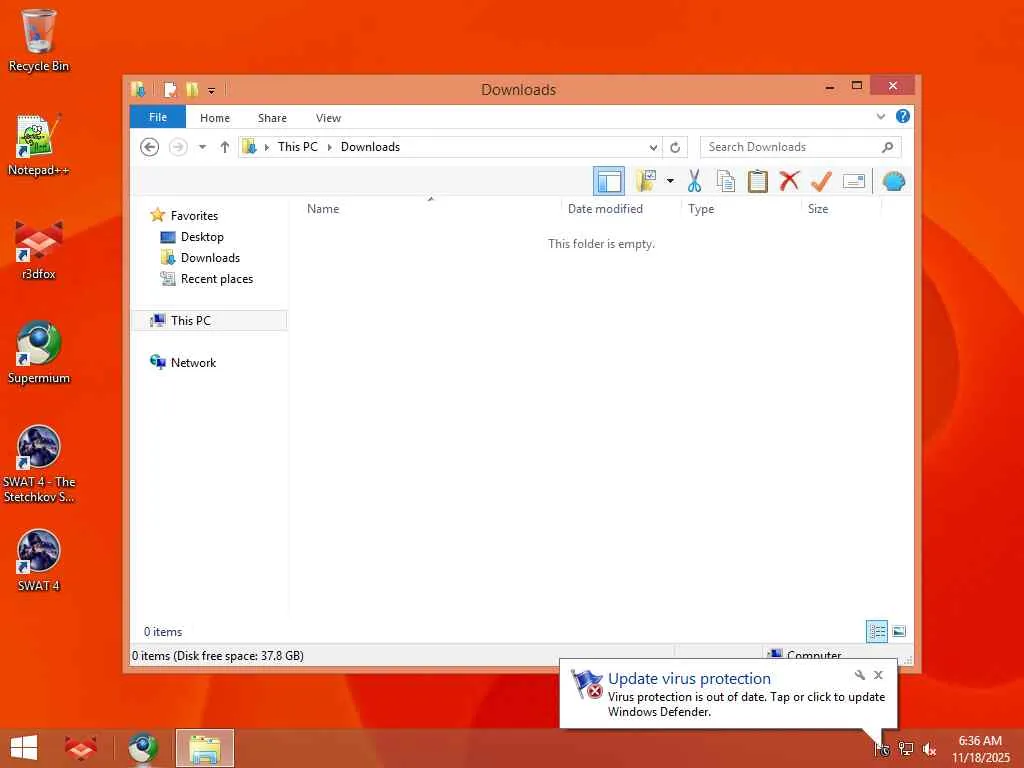Screen dimensions: 1024x768
Task: Select Desktop under Favorites
Action: (x=202, y=236)
